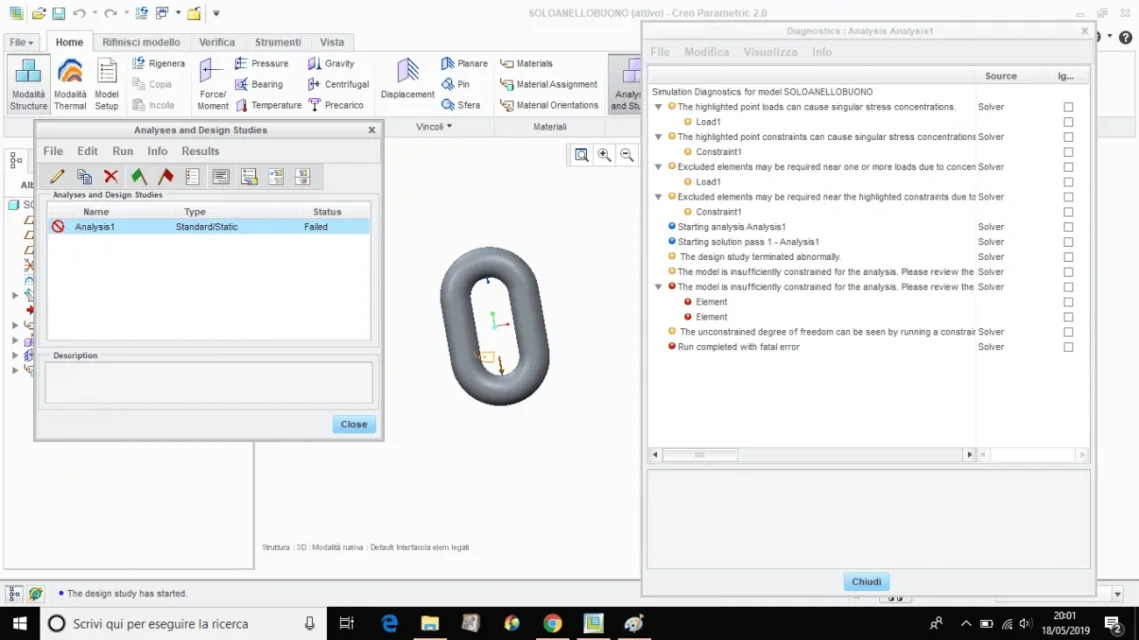Collapse the Excluded elements near loads entry
This screenshot has height=640, width=1139.
point(658,167)
